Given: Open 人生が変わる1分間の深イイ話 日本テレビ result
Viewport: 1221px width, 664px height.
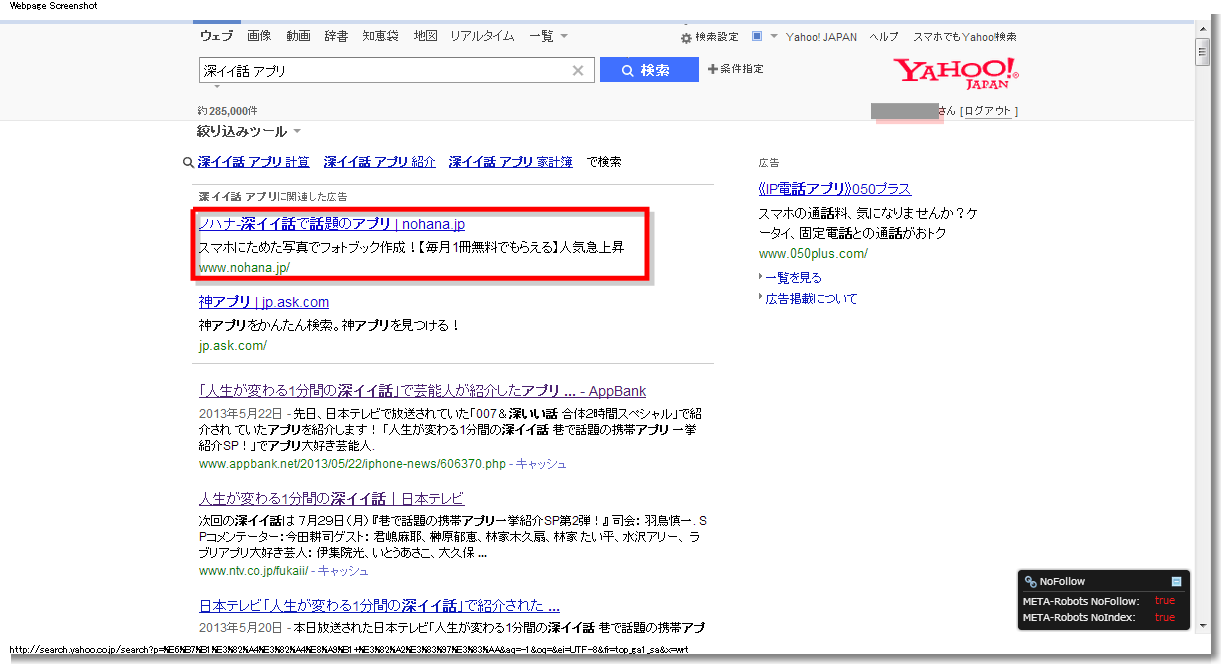Looking at the screenshot, I should pyautogui.click(x=331, y=498).
